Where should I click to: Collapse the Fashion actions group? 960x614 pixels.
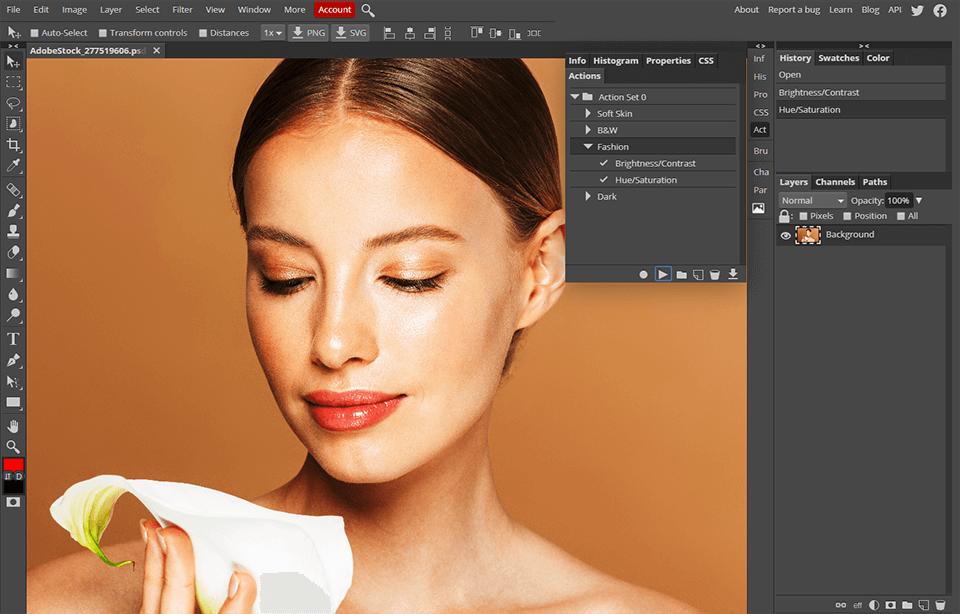tap(590, 146)
